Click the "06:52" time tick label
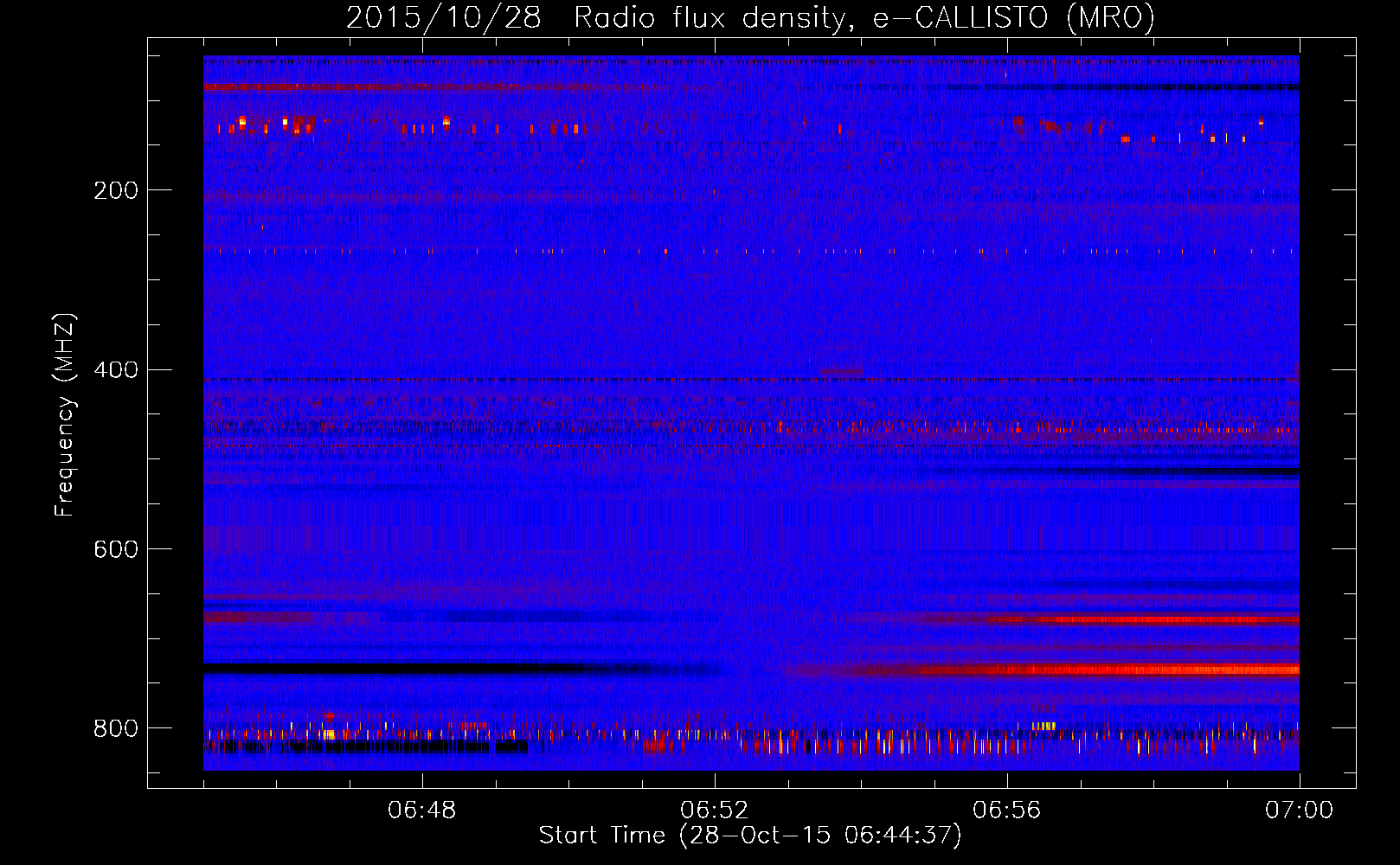This screenshot has height=865, width=1400. 715,811
